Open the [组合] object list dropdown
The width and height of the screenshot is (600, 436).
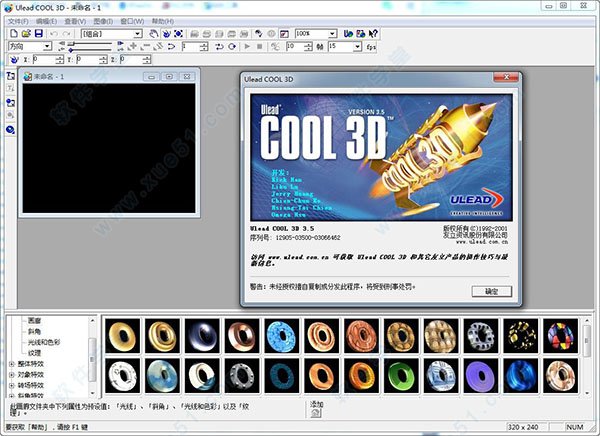(138, 34)
